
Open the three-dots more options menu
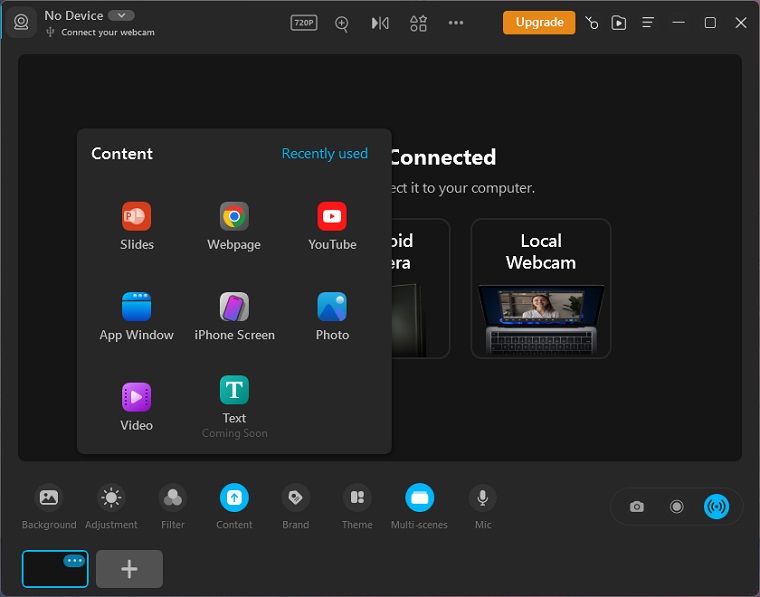(x=456, y=23)
